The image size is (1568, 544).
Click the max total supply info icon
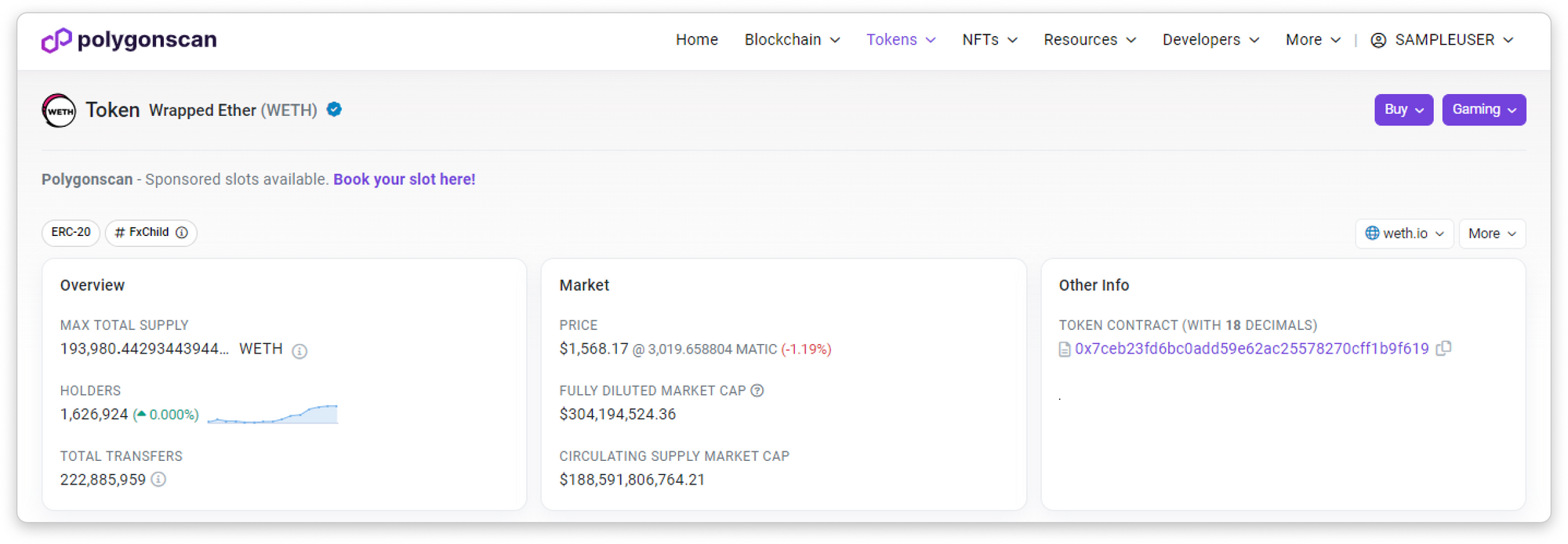pyautogui.click(x=299, y=351)
